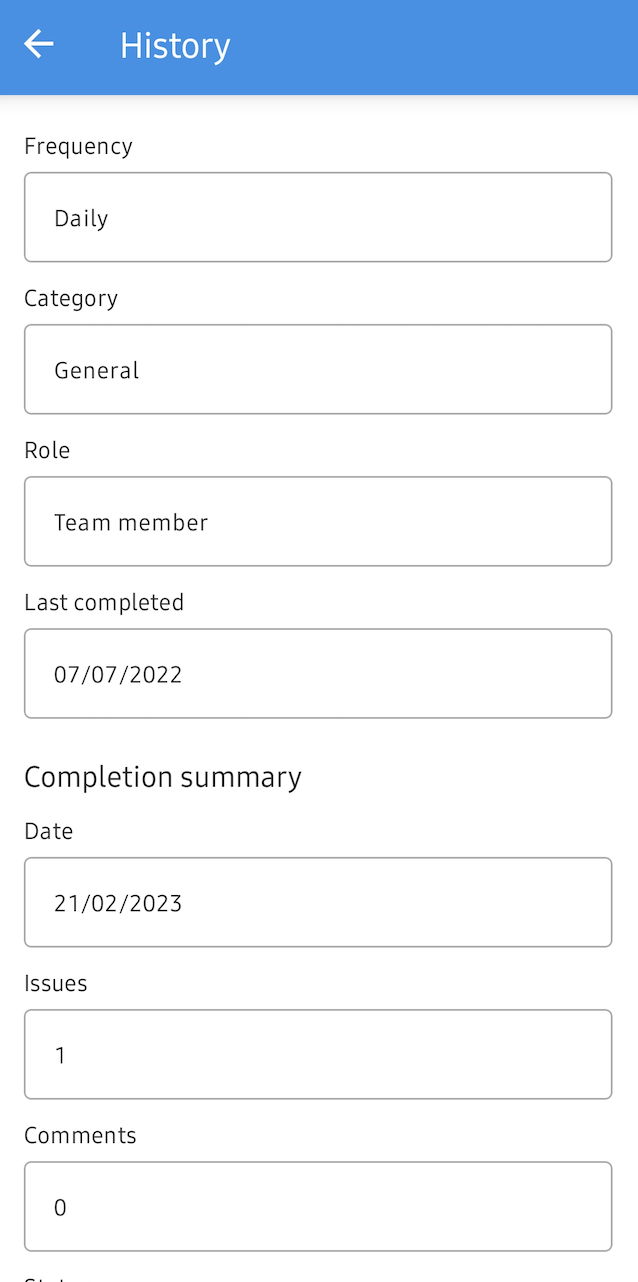Tap the Completion summary heading
638x1282 pixels.
pos(163,777)
